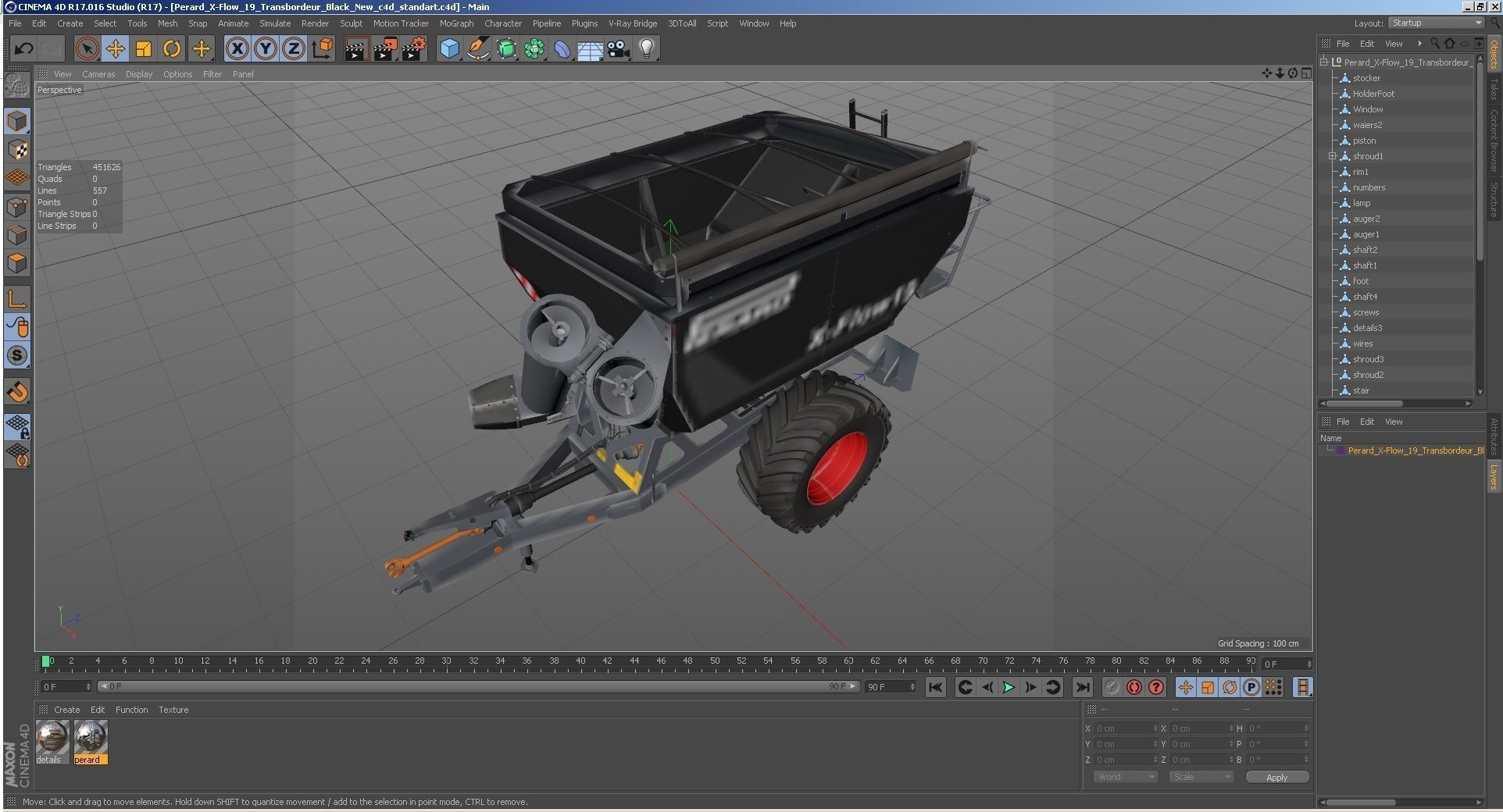Select the auger2 object in tree
1503x812 pixels.
point(1366,219)
